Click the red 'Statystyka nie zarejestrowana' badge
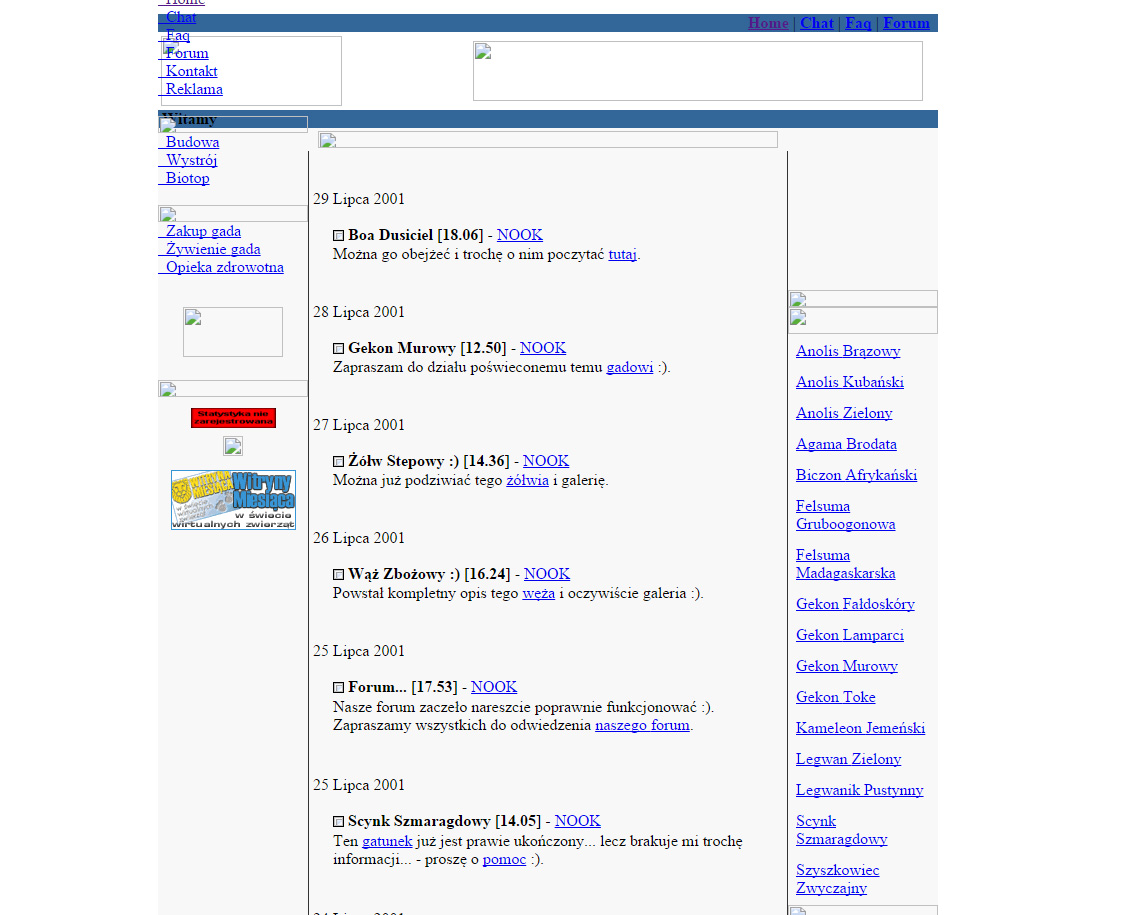The image size is (1135, 915). [x=233, y=418]
